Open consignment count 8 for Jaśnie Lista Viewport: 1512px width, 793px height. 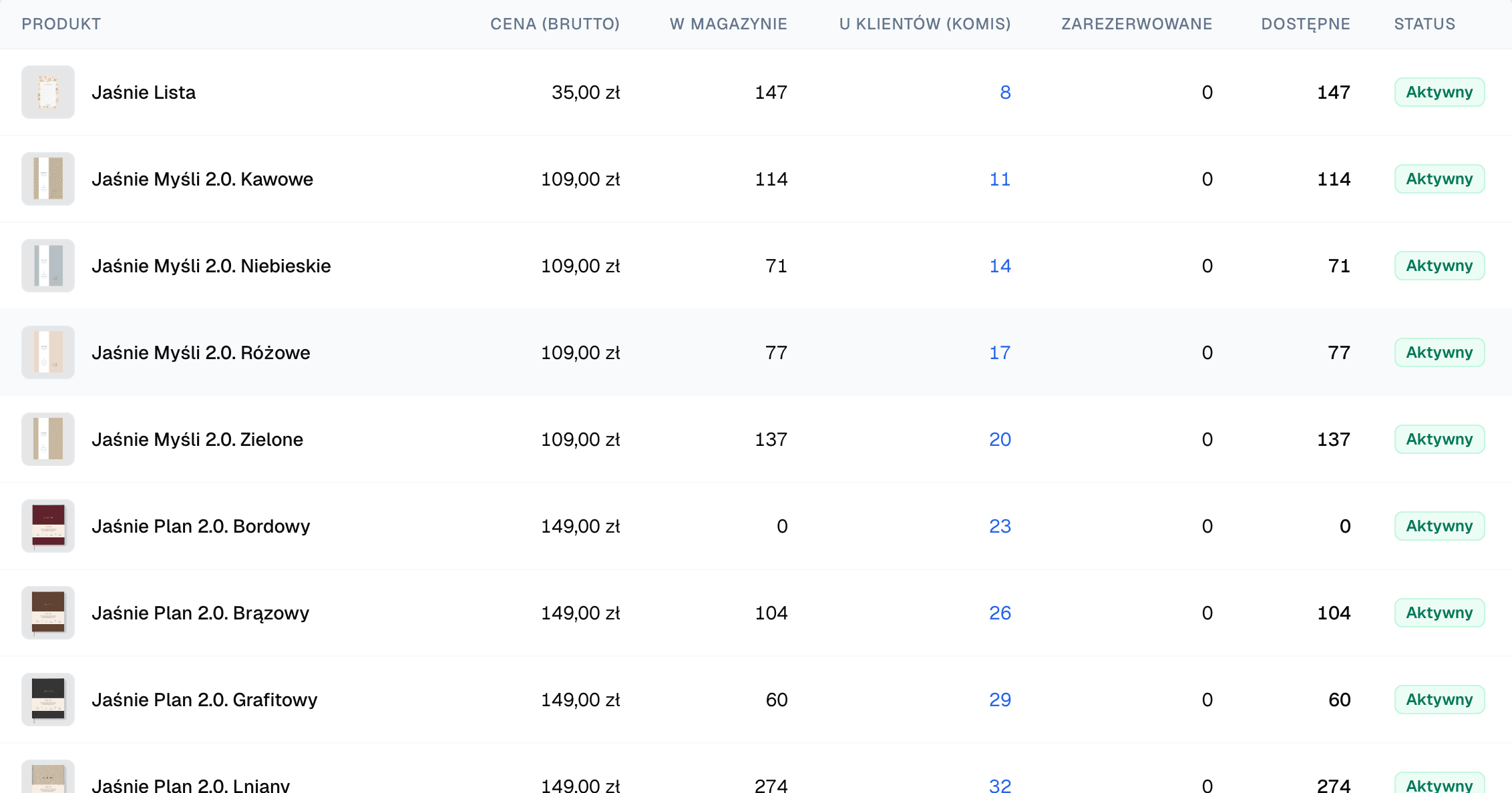pyautogui.click(x=1005, y=92)
